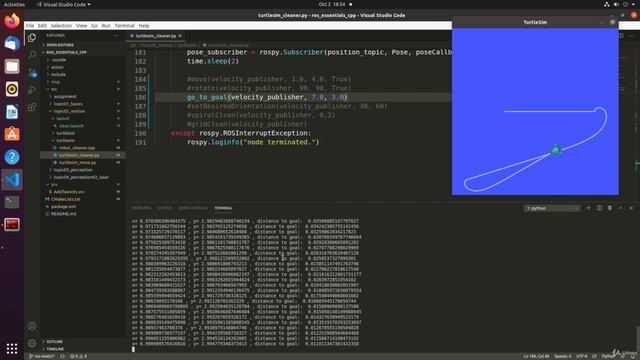Screen dimensions: 640x360
Task: Open the Accounts icon in activity bar
Action: point(32,326)
